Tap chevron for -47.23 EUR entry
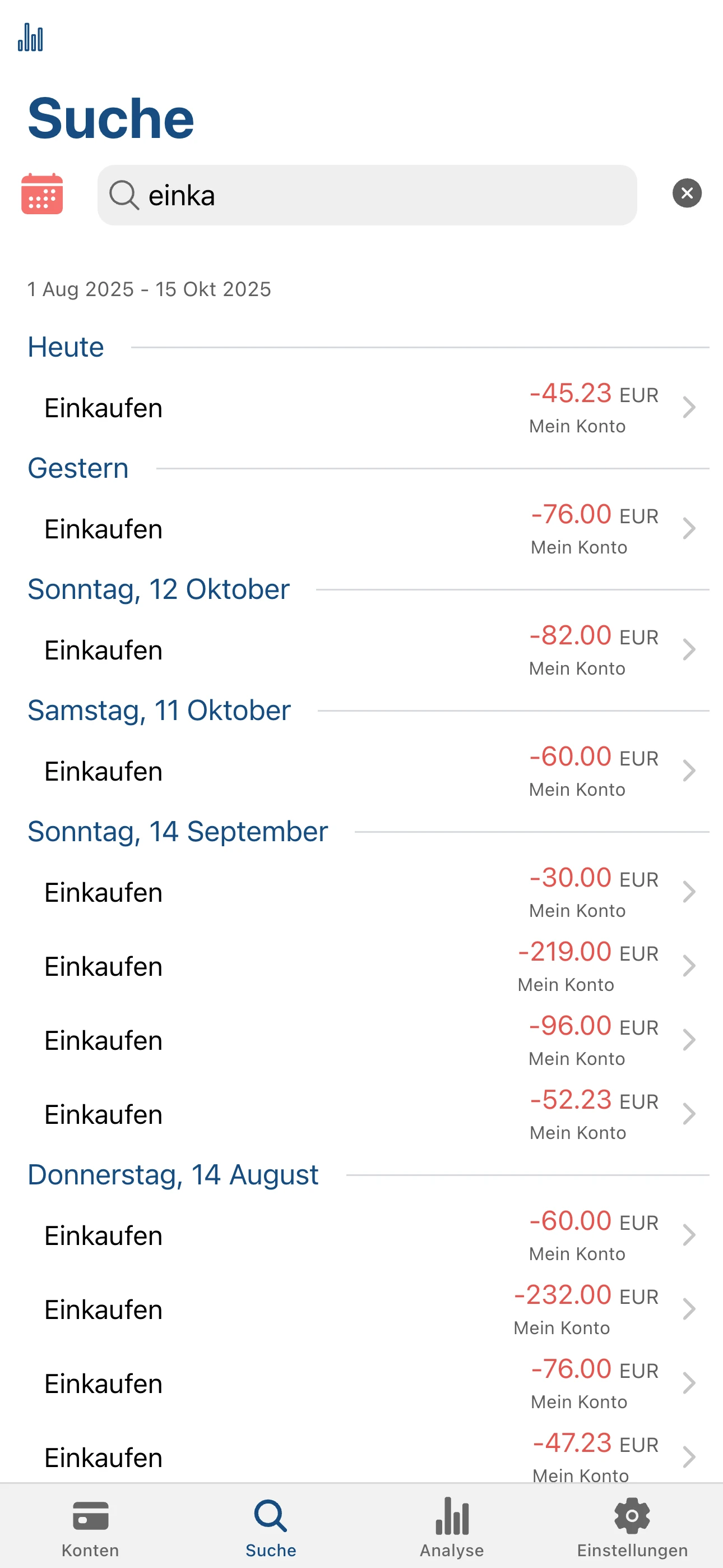723x1568 pixels. [688, 1457]
